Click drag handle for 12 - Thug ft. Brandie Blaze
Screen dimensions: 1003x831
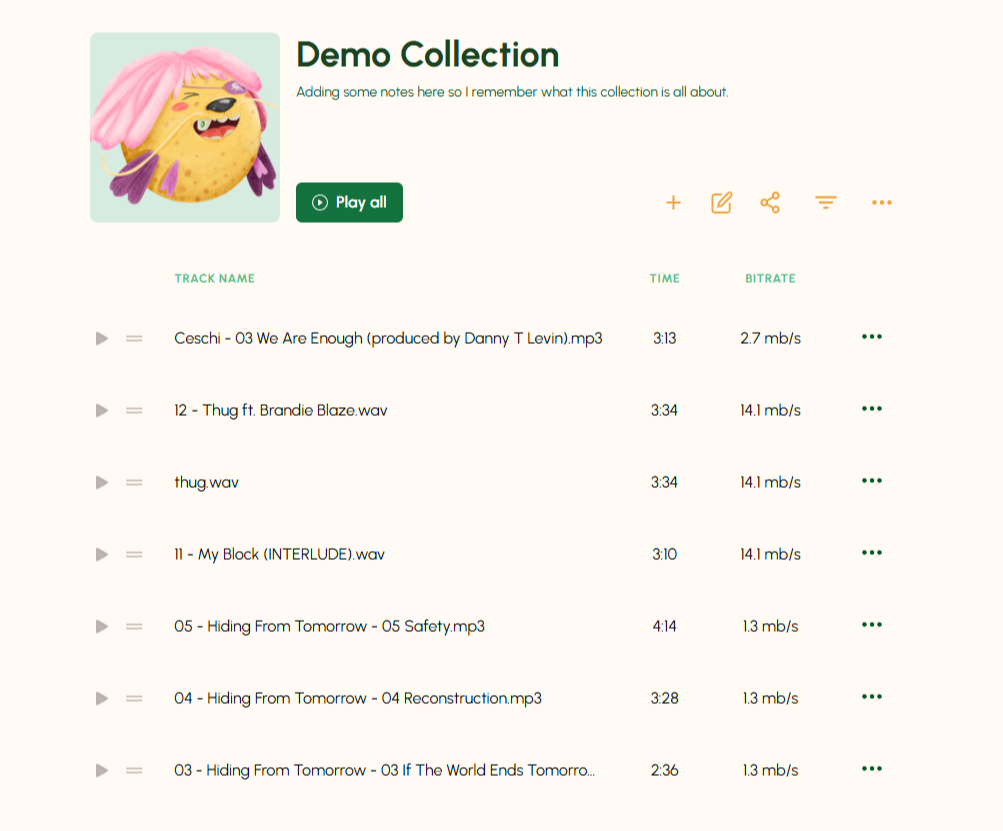click(x=134, y=411)
